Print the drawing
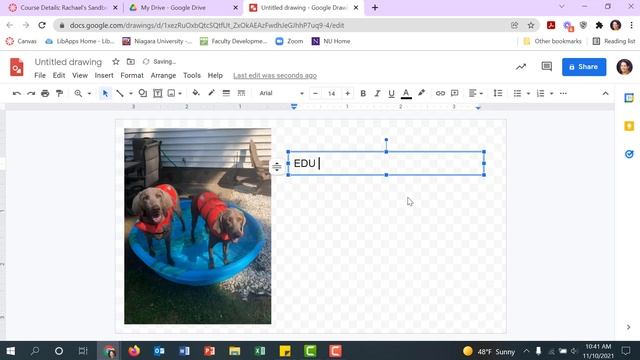Viewport: 640px width, 360px height. (x=45, y=93)
